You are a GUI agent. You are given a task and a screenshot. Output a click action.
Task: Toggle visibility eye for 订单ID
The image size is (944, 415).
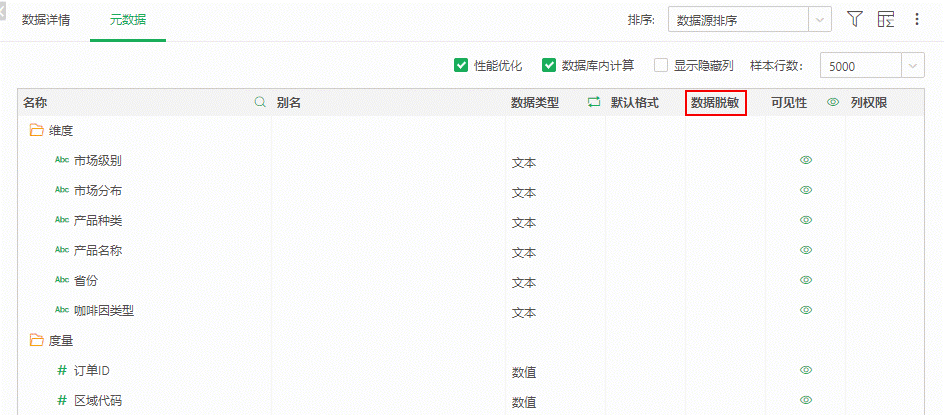pos(806,370)
